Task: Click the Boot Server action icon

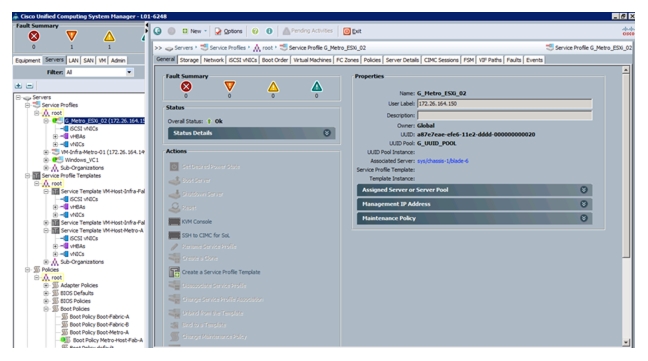Action: click(x=174, y=180)
